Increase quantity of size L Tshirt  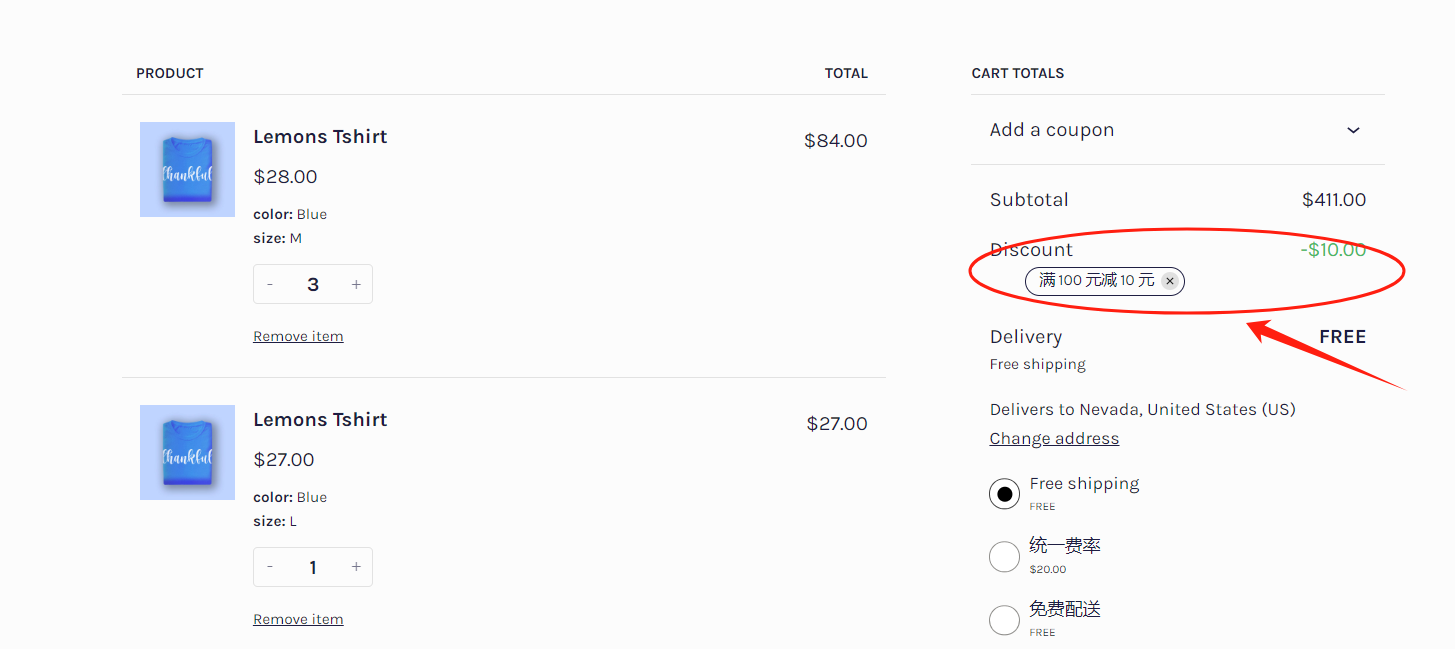356,568
